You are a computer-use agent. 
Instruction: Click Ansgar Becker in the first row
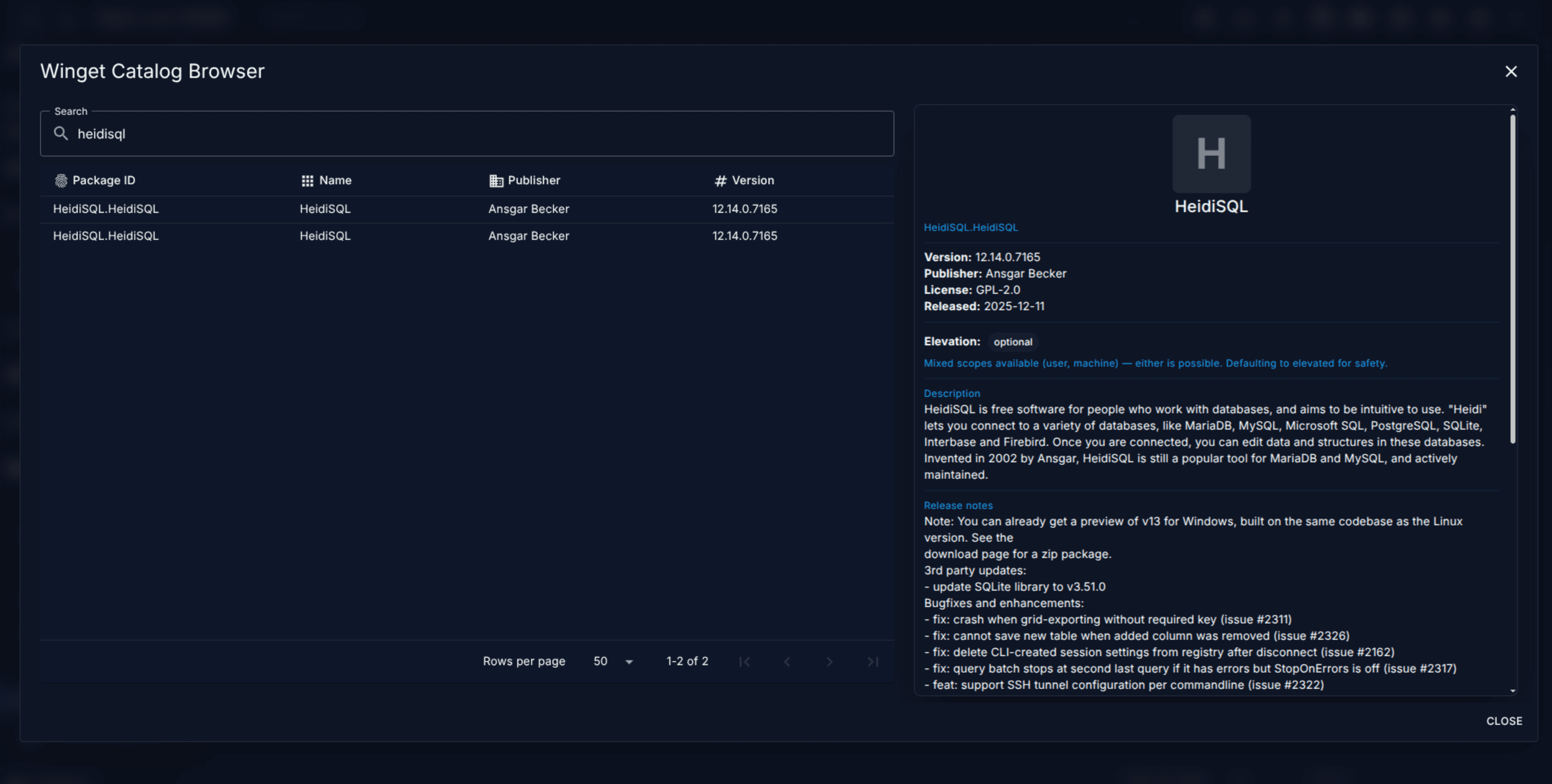pos(529,209)
